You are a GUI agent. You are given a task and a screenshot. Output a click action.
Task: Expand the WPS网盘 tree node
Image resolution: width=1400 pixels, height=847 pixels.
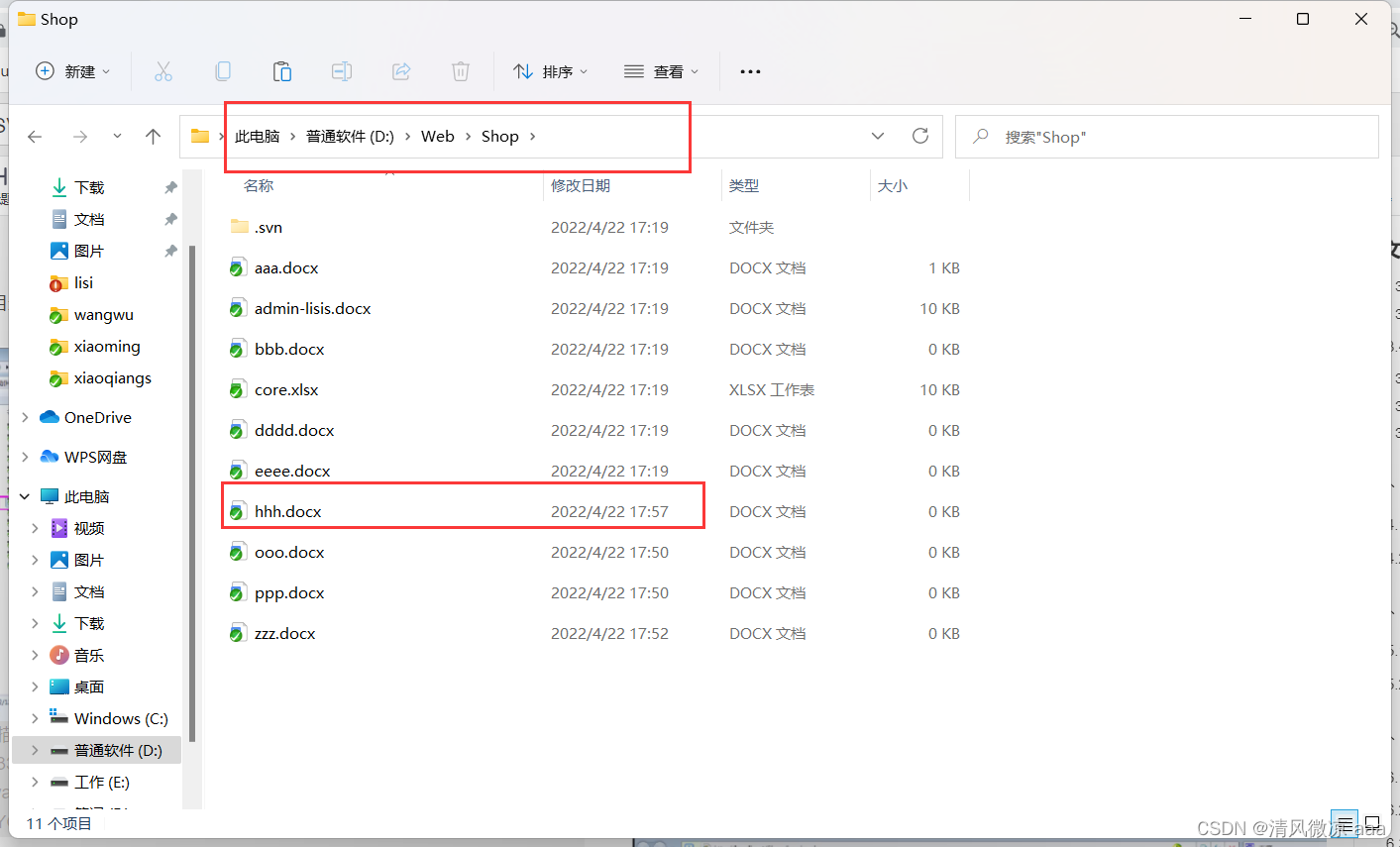[x=25, y=458]
